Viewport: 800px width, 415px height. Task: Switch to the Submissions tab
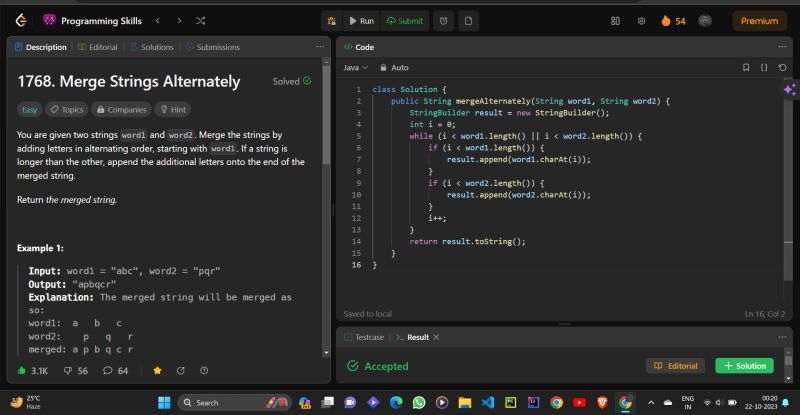213,47
